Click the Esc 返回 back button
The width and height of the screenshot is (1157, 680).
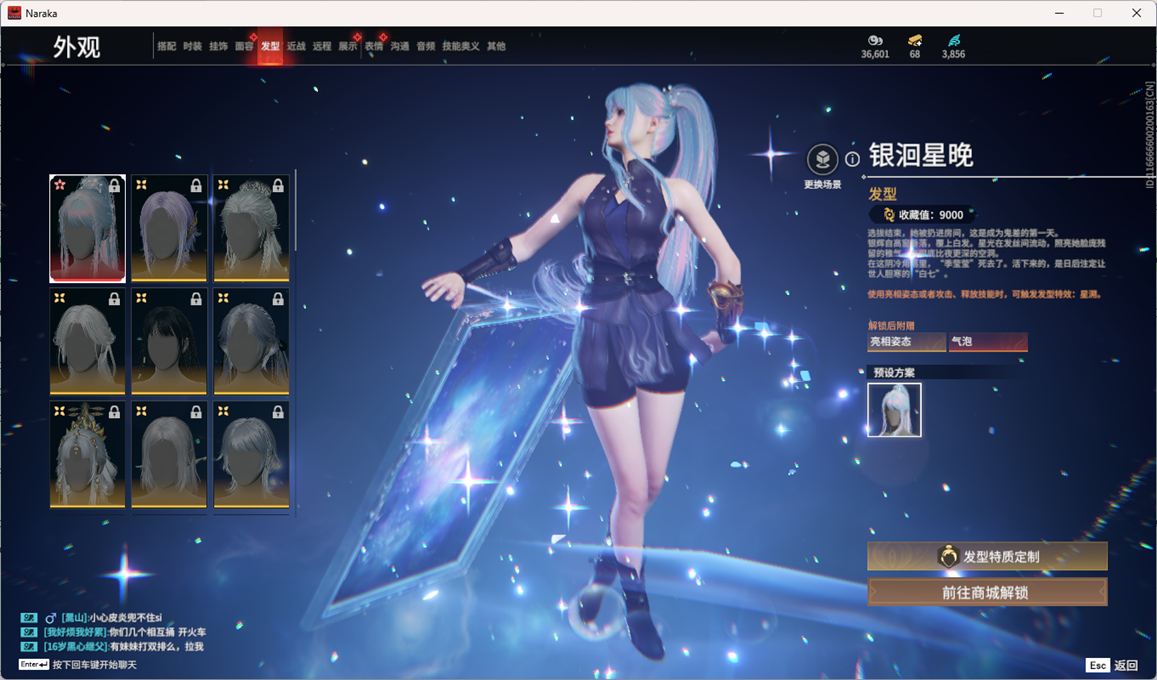(1112, 665)
